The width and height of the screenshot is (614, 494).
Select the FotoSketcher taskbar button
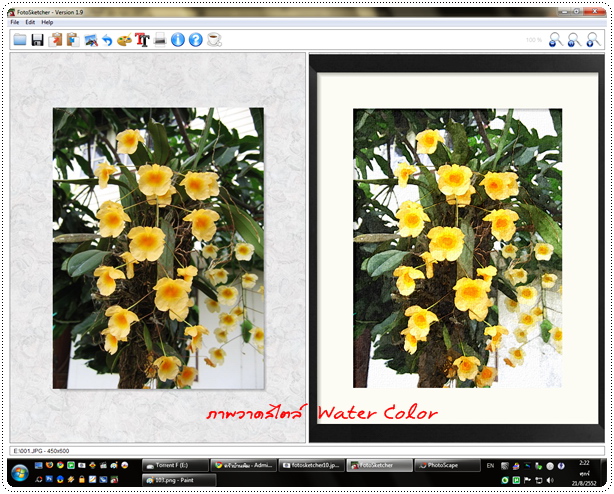tap(379, 465)
